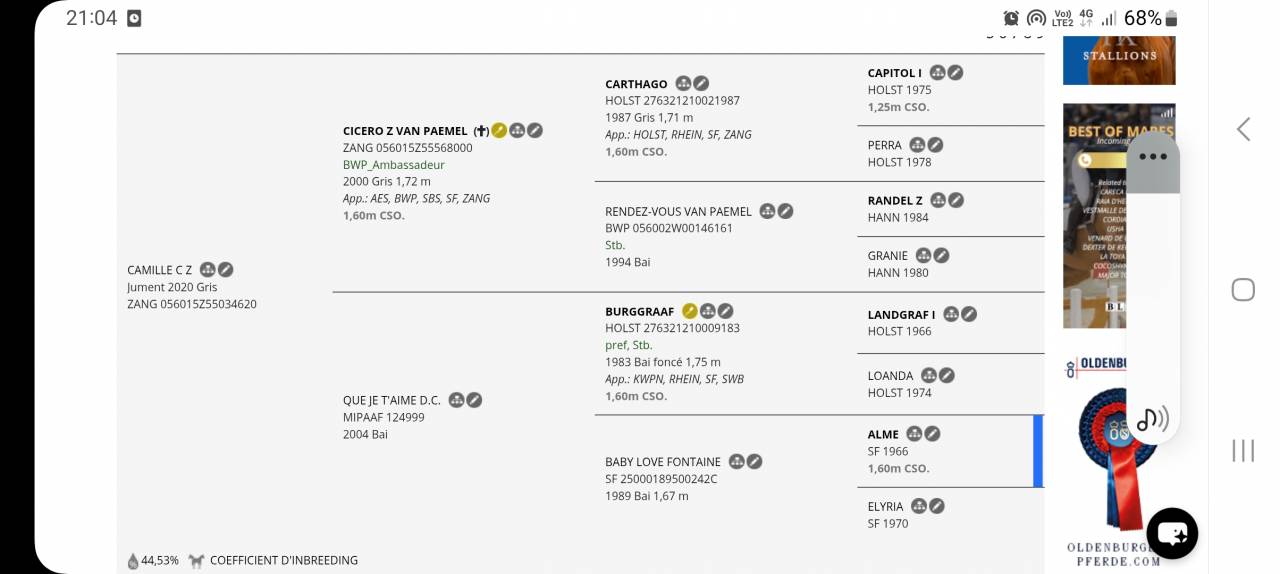This screenshot has width=1280, height=574.
Task: Click the gold badge icon beside Cicero Z van Paemel
Action: (x=499, y=131)
